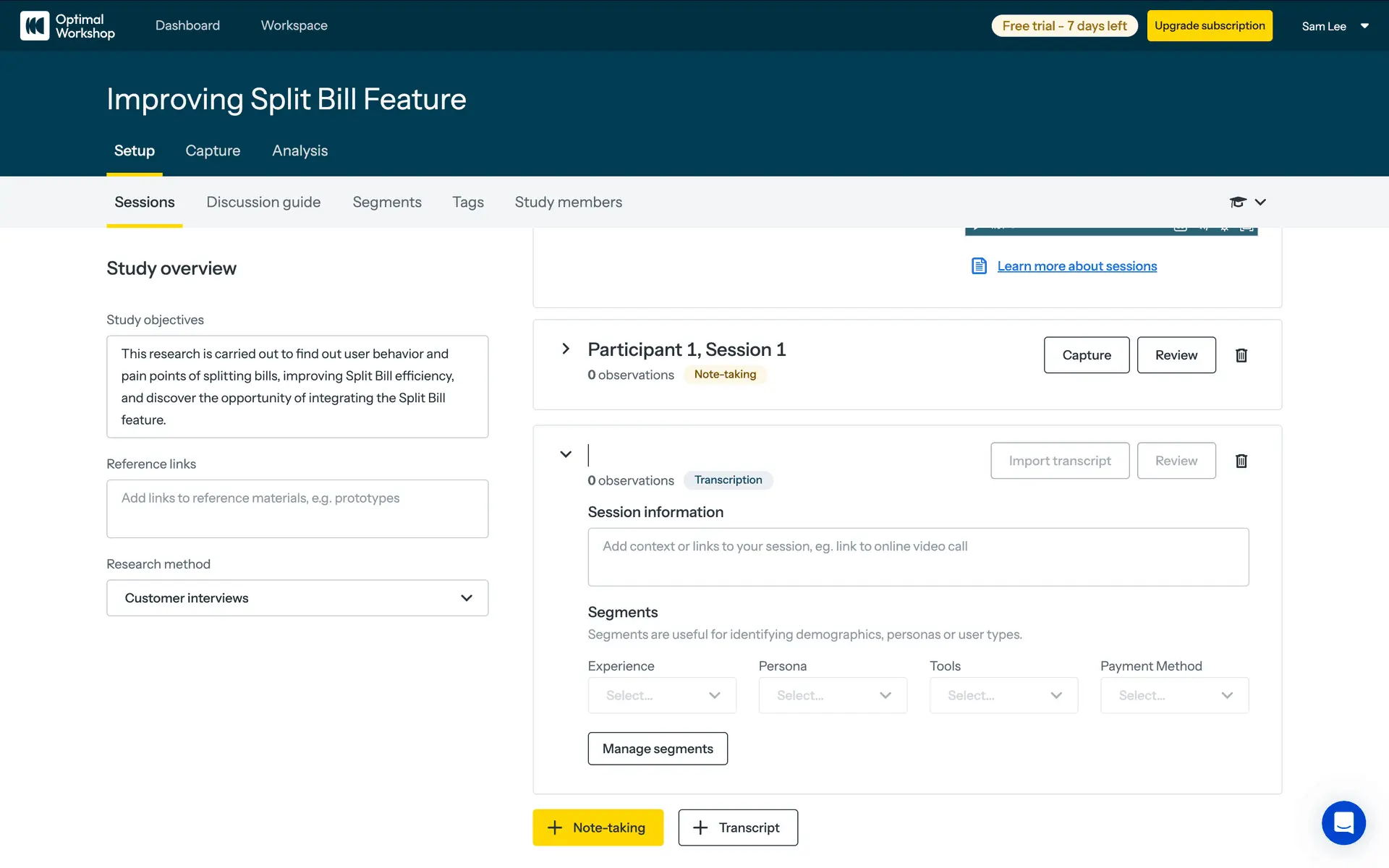Click Upgrade subscription button
The image size is (1389, 868).
click(x=1210, y=26)
